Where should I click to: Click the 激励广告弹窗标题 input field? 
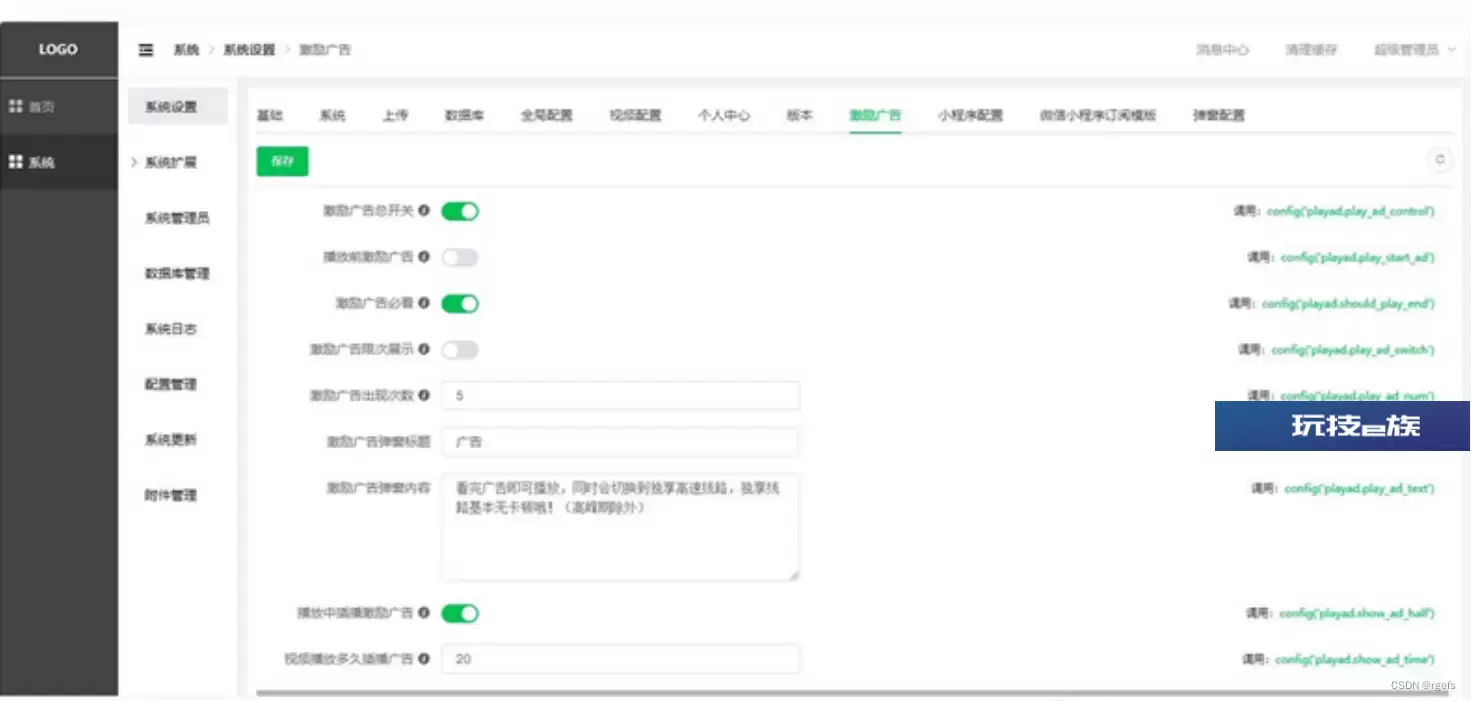[x=620, y=441]
